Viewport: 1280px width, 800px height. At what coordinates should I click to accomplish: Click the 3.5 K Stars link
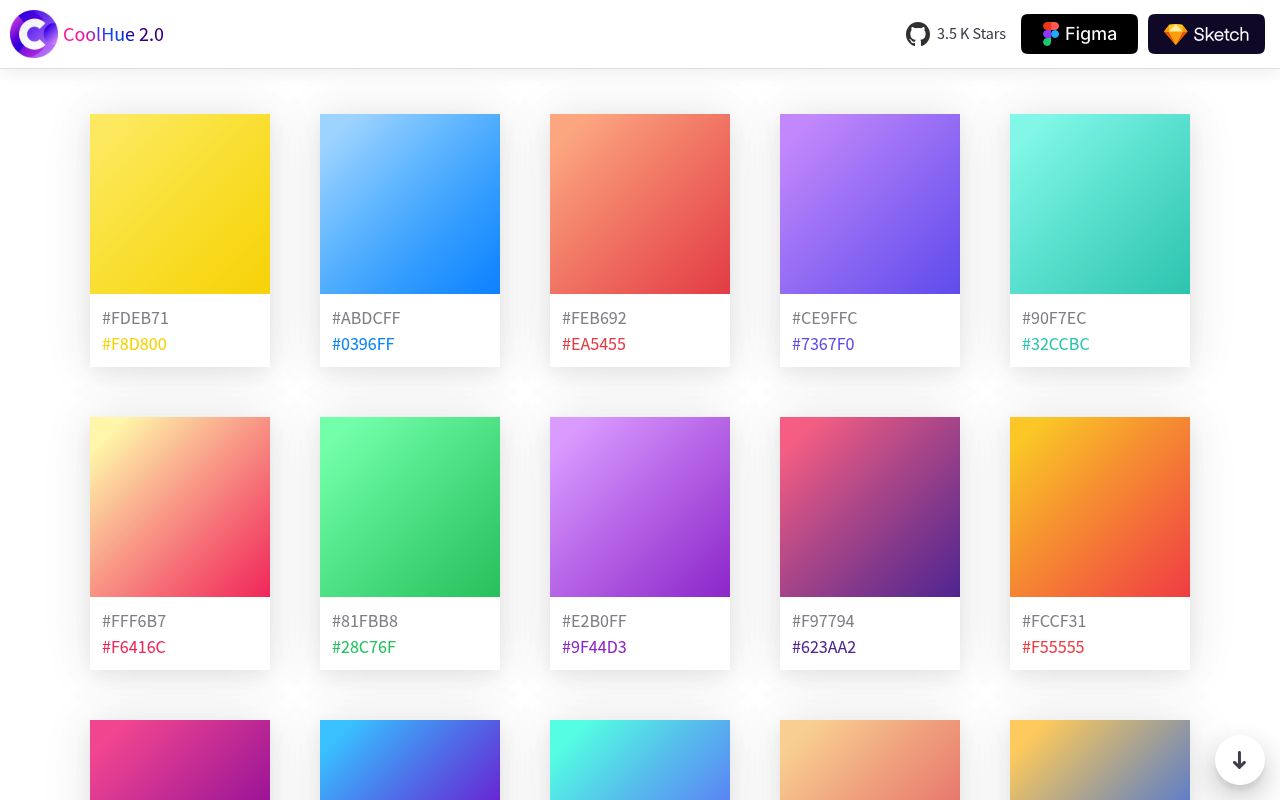click(x=971, y=33)
